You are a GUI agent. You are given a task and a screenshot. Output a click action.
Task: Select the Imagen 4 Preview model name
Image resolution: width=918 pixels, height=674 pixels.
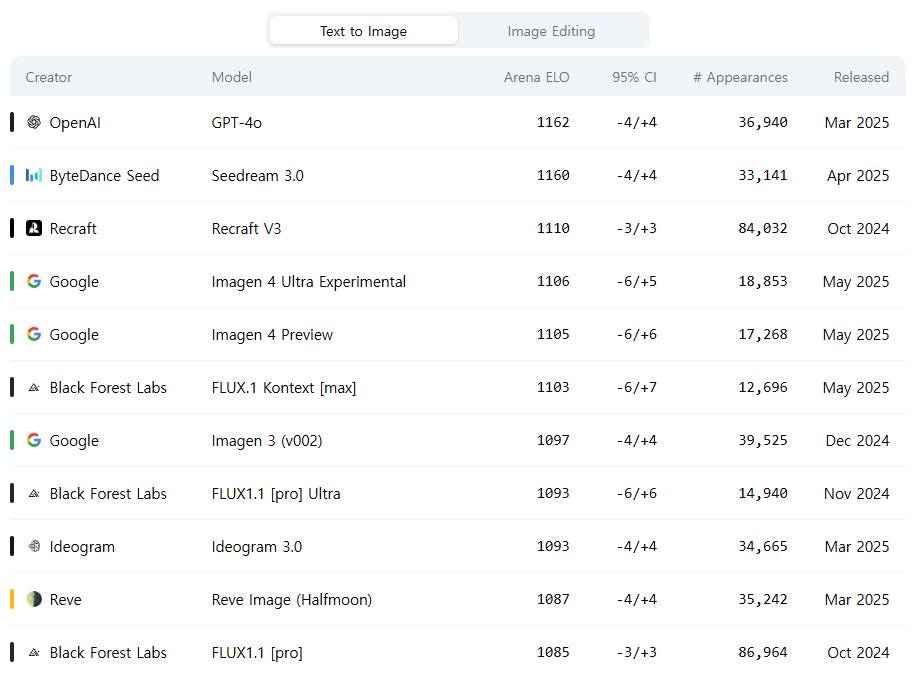click(x=272, y=334)
